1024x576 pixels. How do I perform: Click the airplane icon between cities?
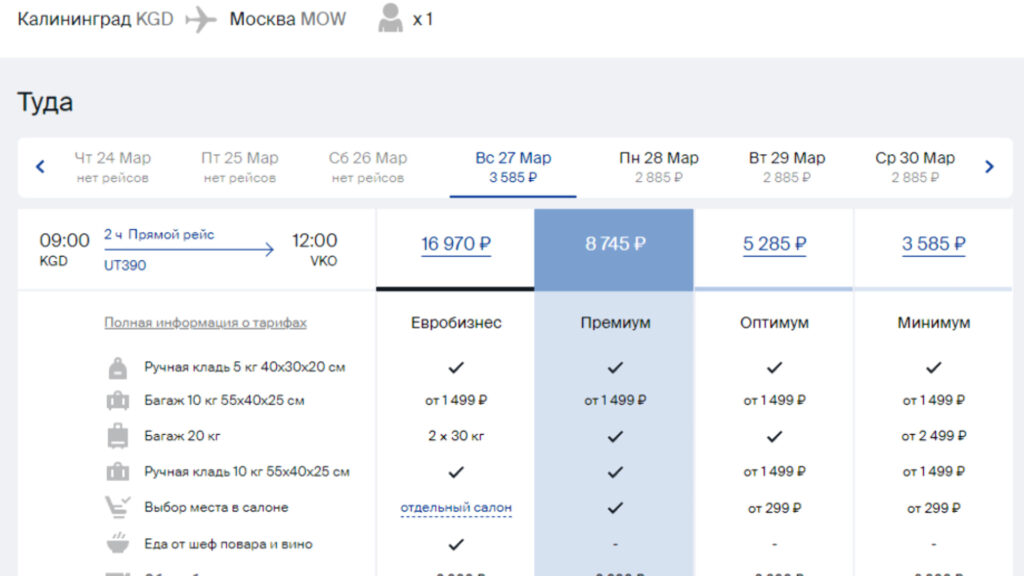click(201, 19)
